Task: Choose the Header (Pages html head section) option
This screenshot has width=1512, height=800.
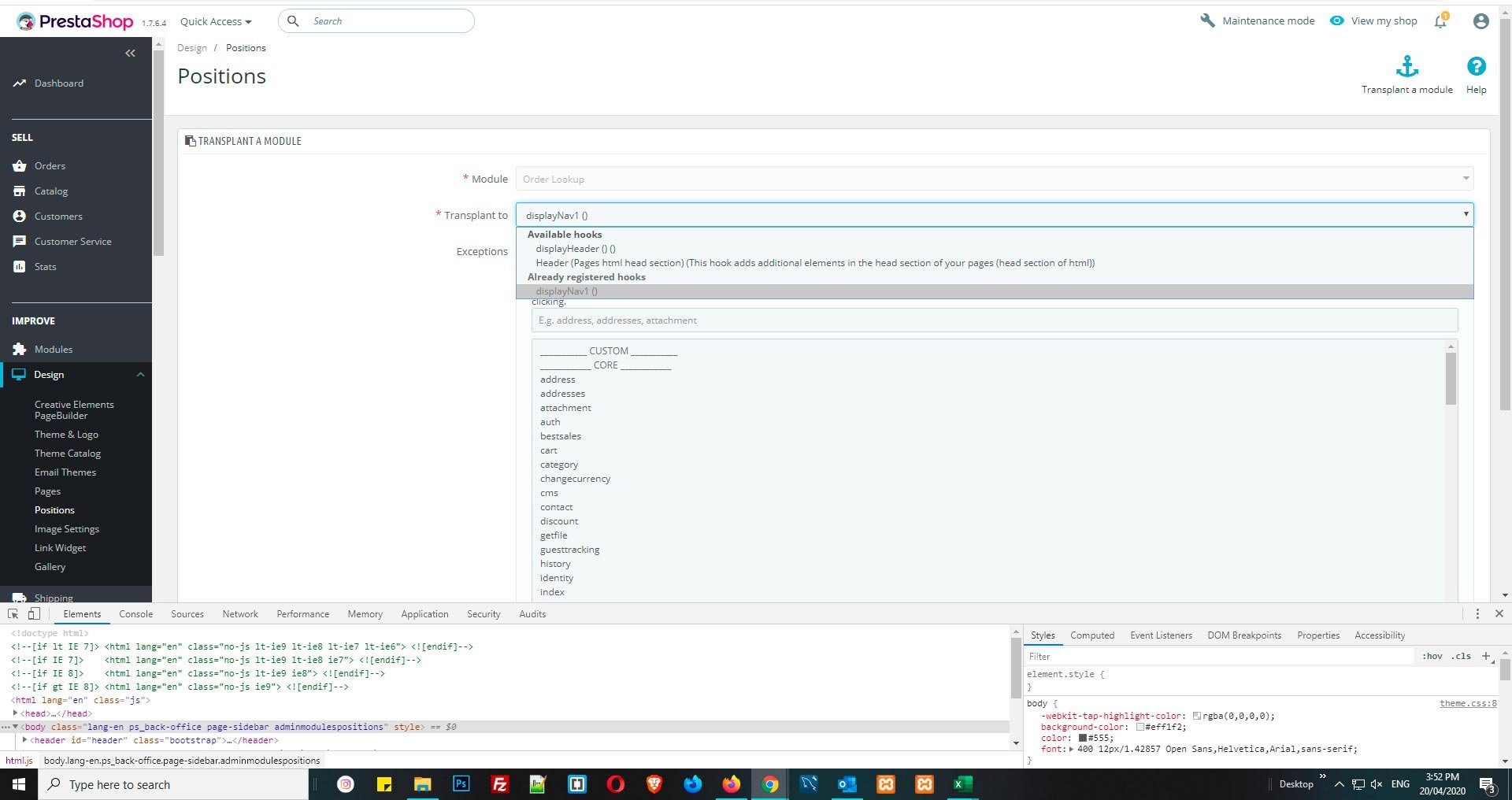Action: pyautogui.click(x=995, y=263)
